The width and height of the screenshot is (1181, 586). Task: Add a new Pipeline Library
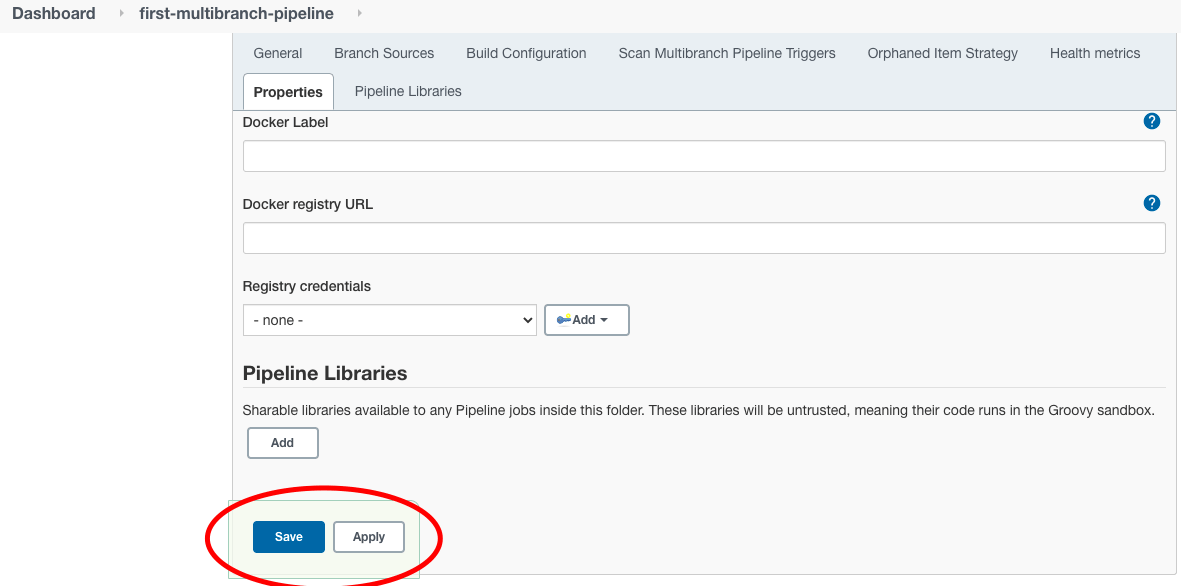tap(282, 443)
